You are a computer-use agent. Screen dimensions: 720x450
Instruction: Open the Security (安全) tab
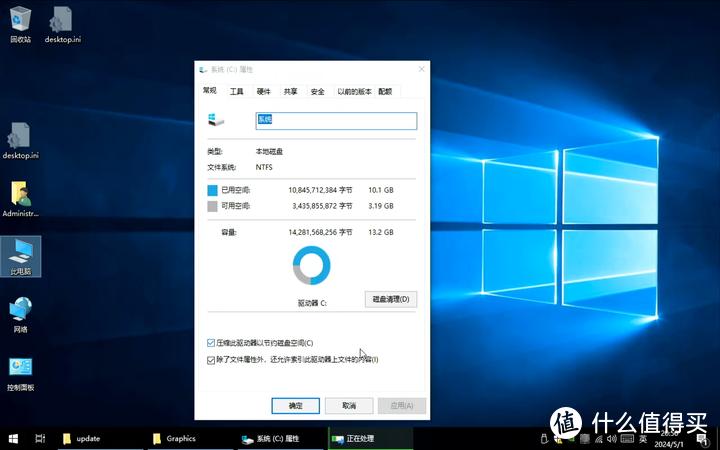pyautogui.click(x=317, y=91)
